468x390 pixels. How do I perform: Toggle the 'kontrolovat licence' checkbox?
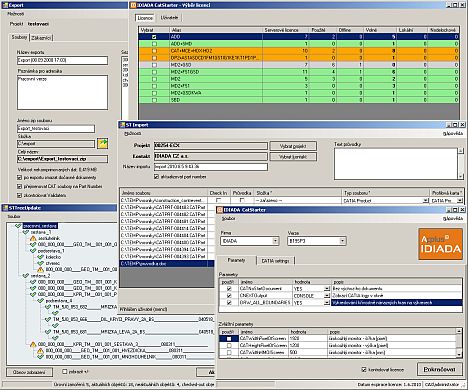pyautogui.click(x=364, y=370)
